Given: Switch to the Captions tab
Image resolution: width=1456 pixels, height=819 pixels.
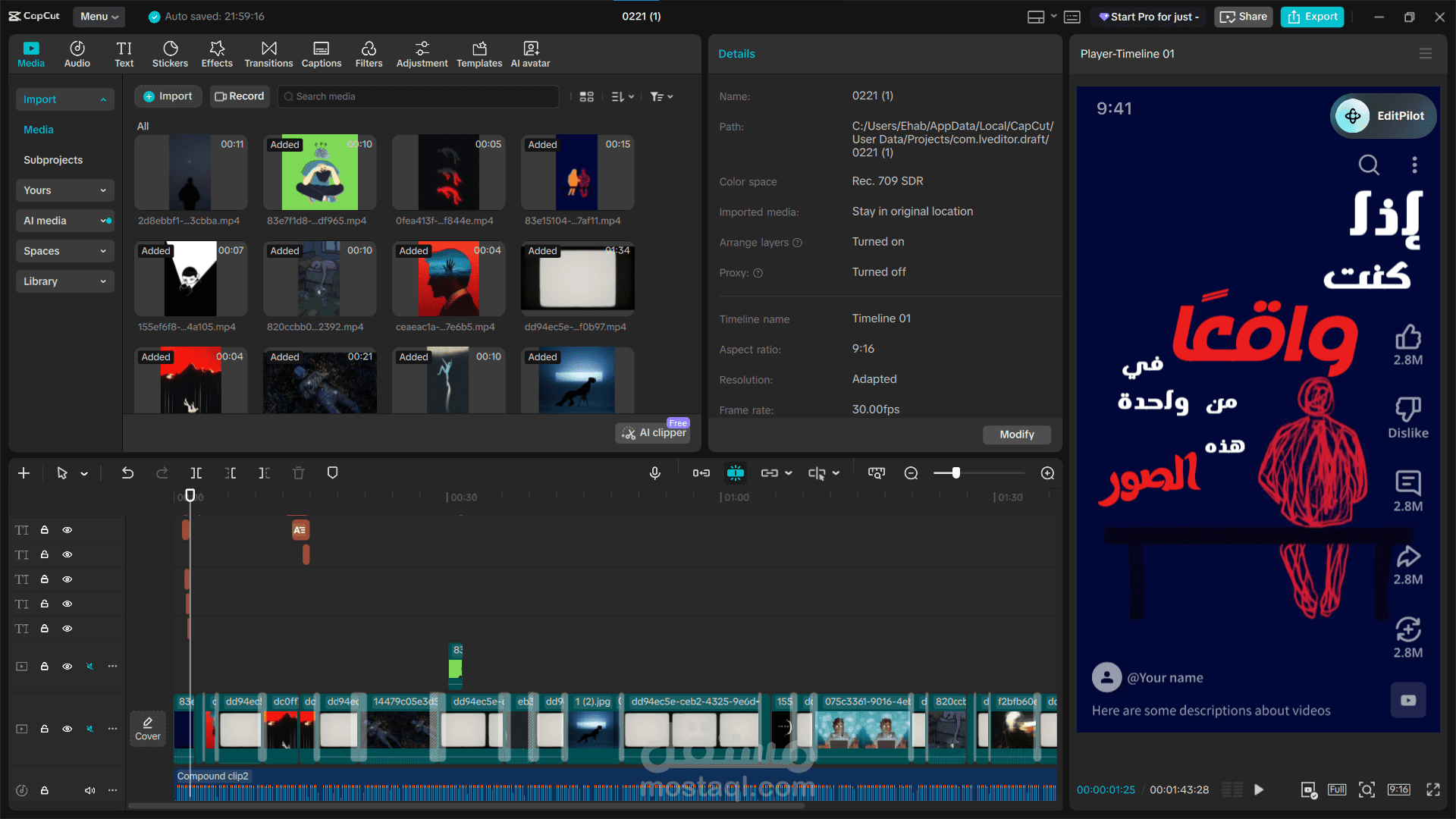Looking at the screenshot, I should 322,54.
